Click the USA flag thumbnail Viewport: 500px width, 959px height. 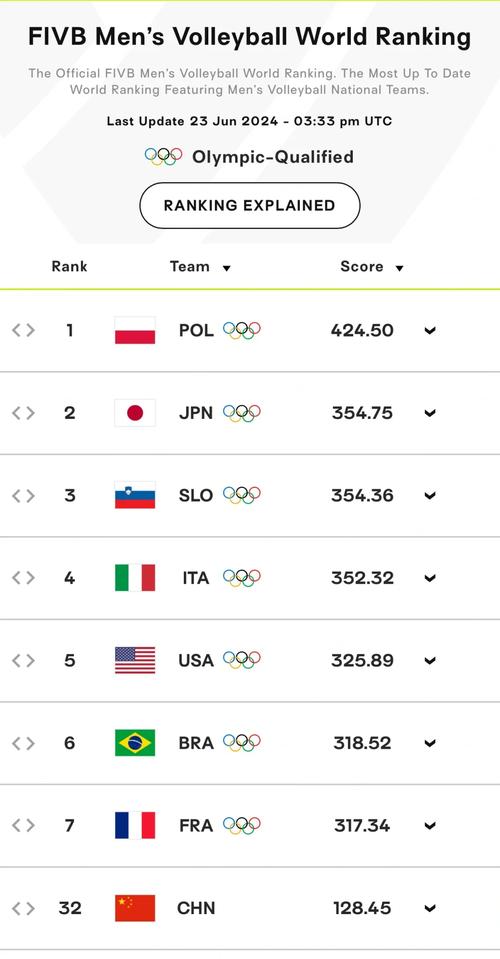click(x=135, y=661)
